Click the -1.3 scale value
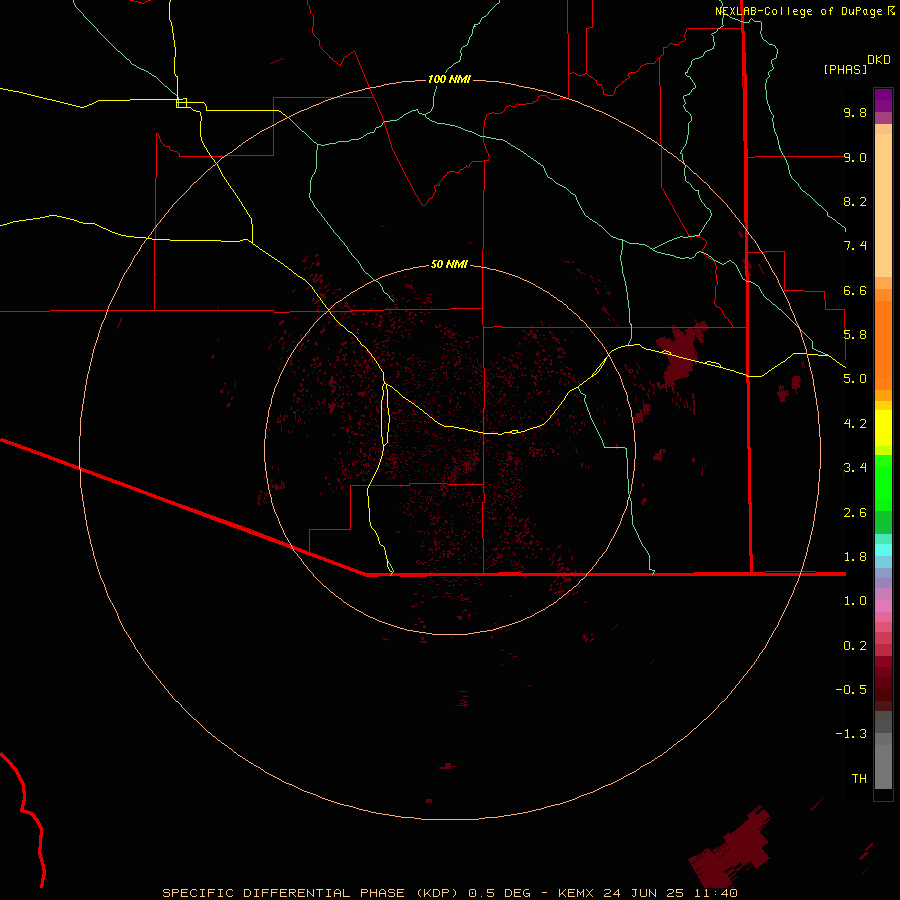The image size is (900, 900). tap(851, 734)
